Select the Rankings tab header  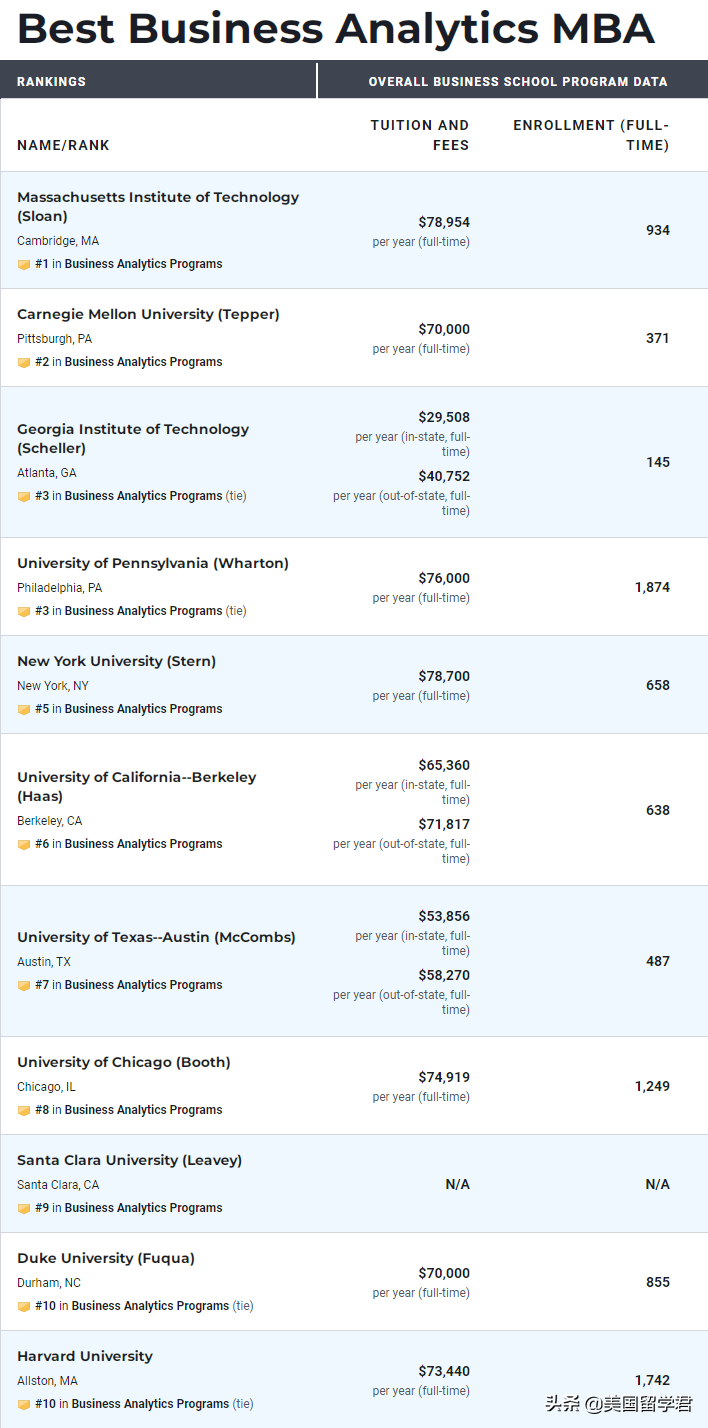(x=52, y=82)
